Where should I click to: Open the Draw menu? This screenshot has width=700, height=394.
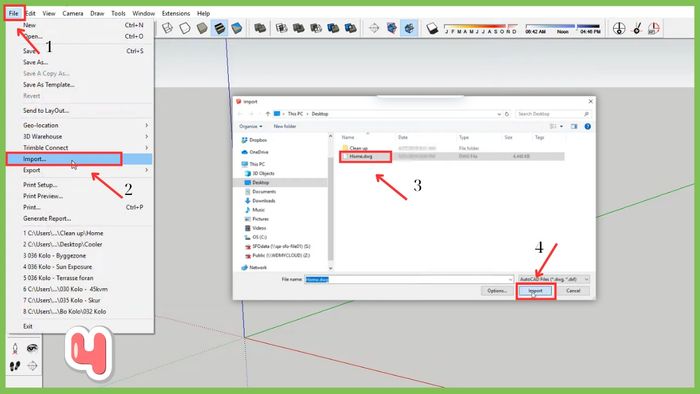pos(97,13)
